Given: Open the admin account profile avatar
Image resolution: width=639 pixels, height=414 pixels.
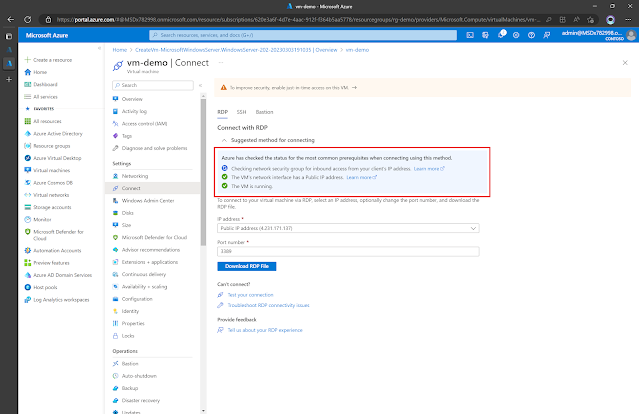Looking at the screenshot, I should 631,35.
